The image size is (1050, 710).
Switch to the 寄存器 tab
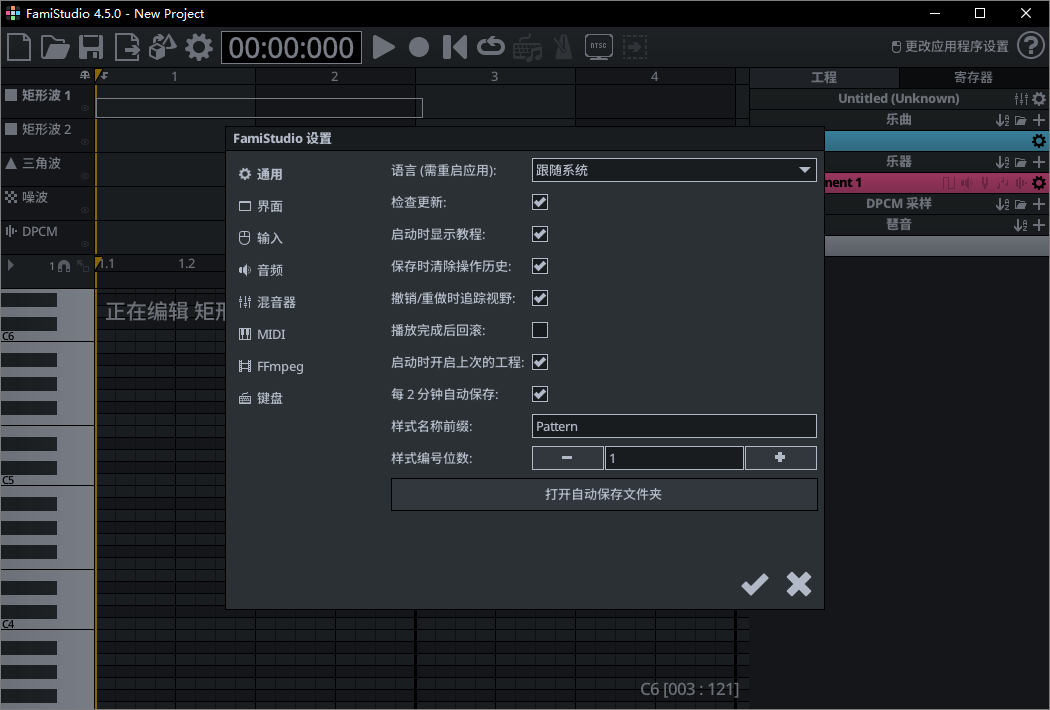975,76
